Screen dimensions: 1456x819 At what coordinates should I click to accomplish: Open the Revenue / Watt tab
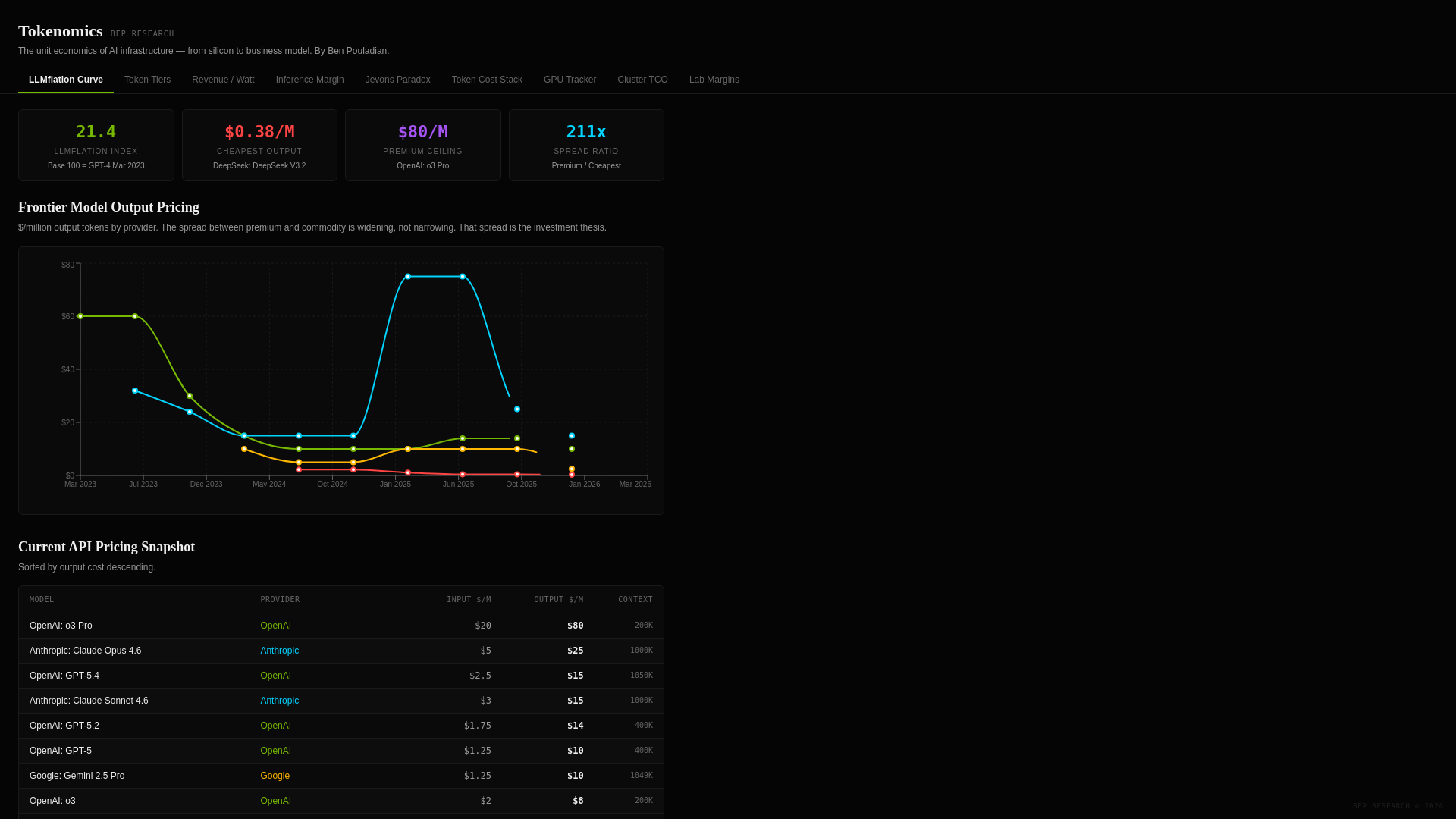(x=223, y=80)
